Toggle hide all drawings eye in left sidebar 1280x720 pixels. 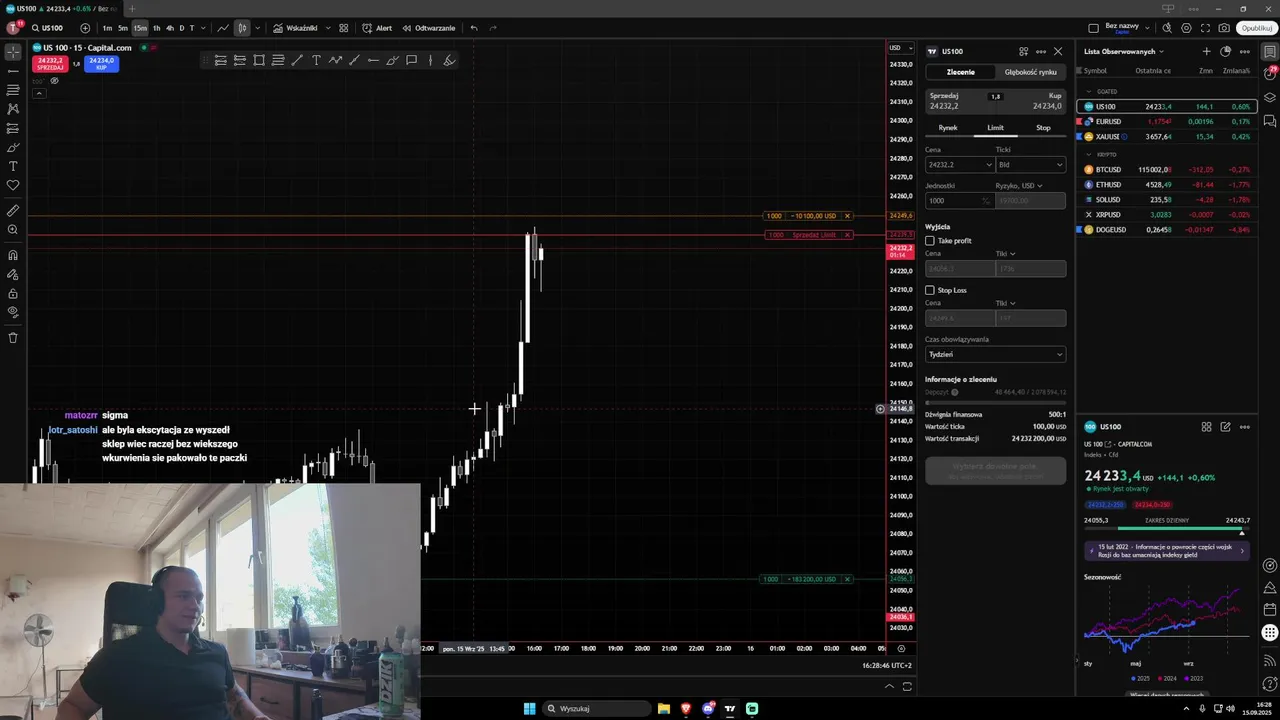coord(13,312)
